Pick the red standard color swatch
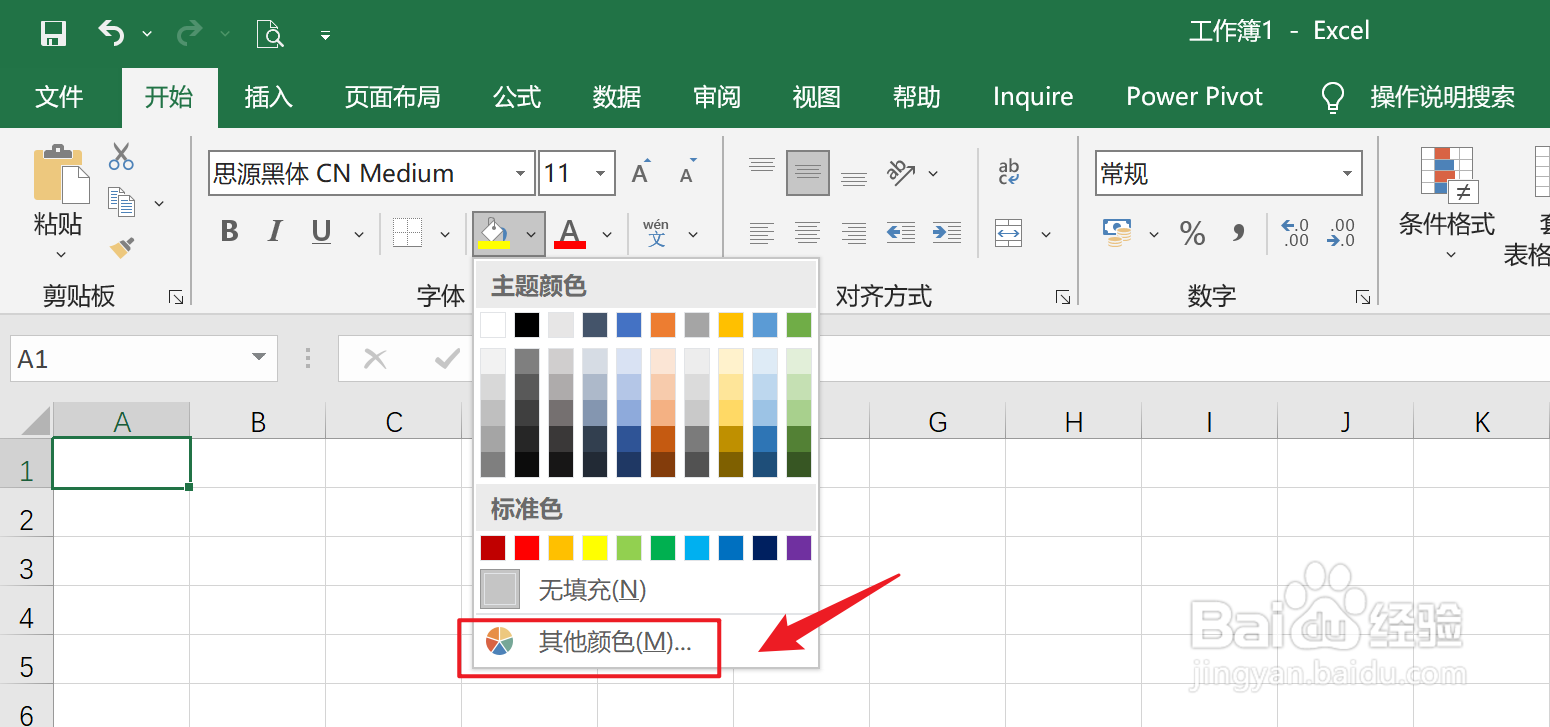The image size is (1550, 727). coord(527,547)
